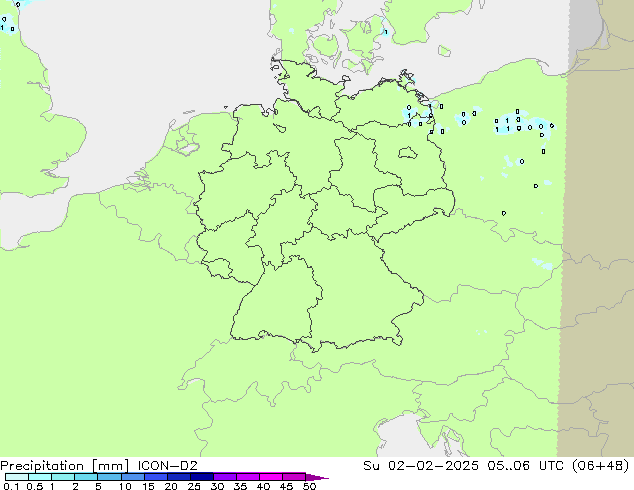634x490 pixels.
Task: Click the date 'Su 02-02-2025' text
Action: pyautogui.click(x=421, y=466)
